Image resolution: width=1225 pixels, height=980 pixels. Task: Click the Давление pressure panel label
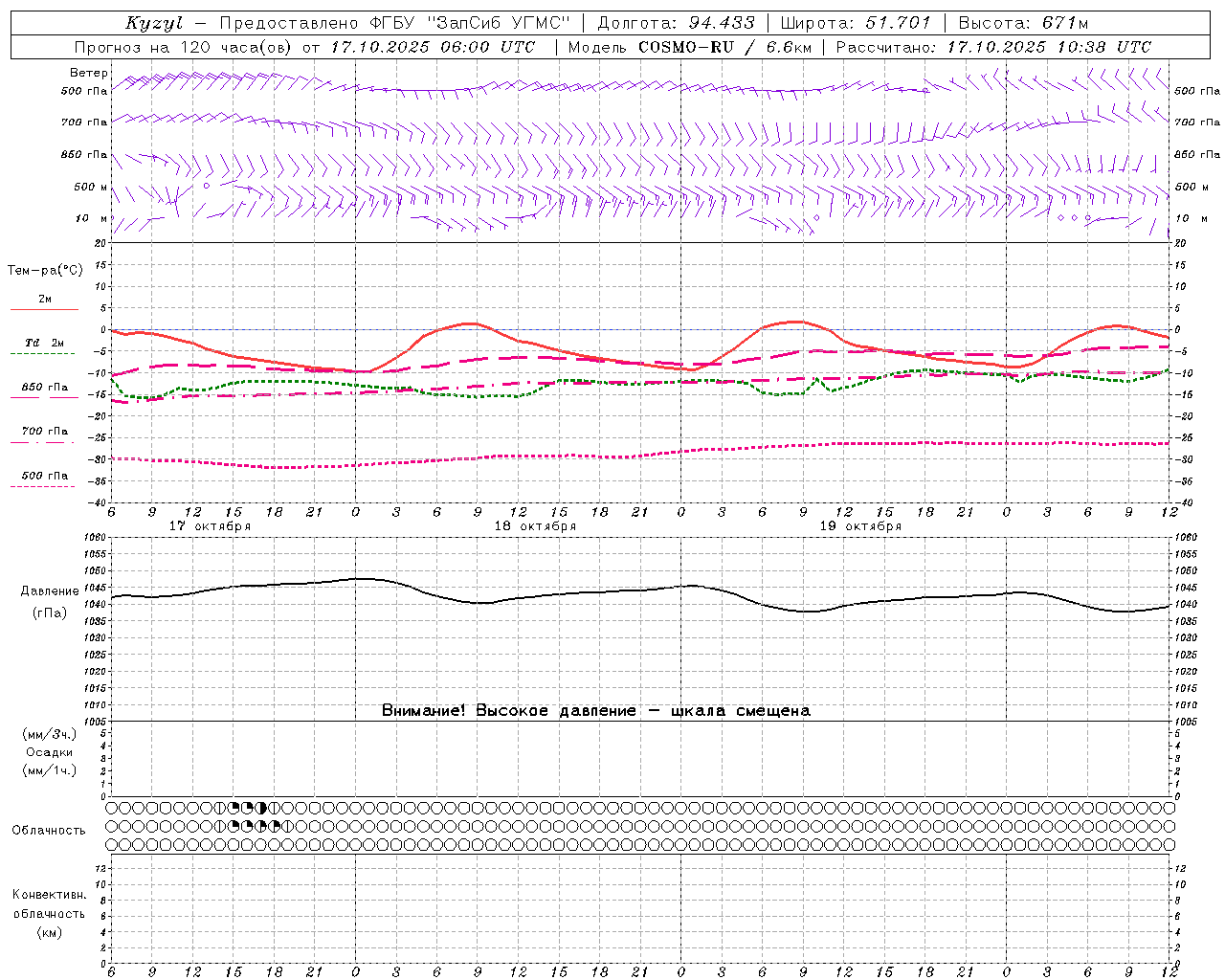coord(50,591)
